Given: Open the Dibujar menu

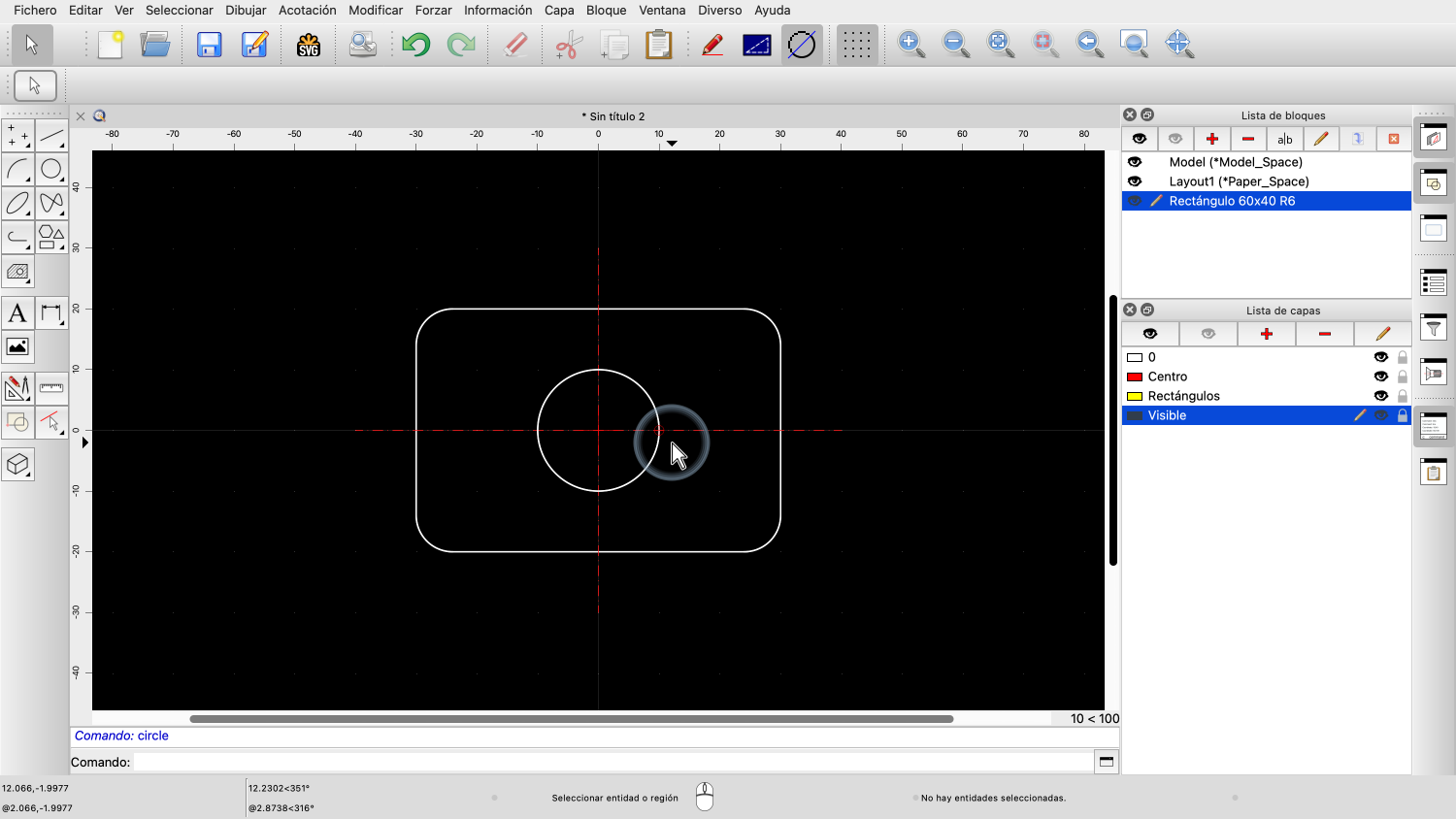Looking at the screenshot, I should 246,10.
